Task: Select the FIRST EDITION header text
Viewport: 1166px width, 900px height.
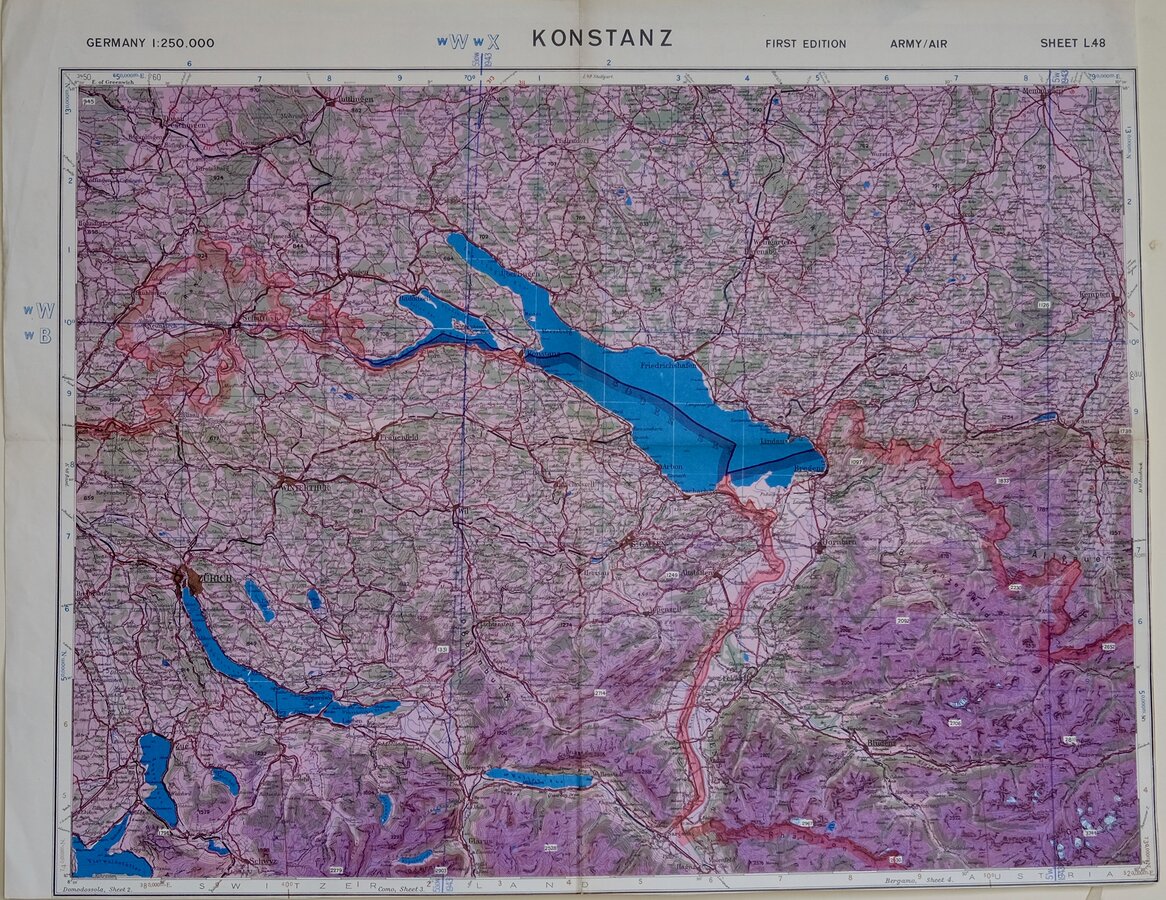Action: tap(805, 44)
